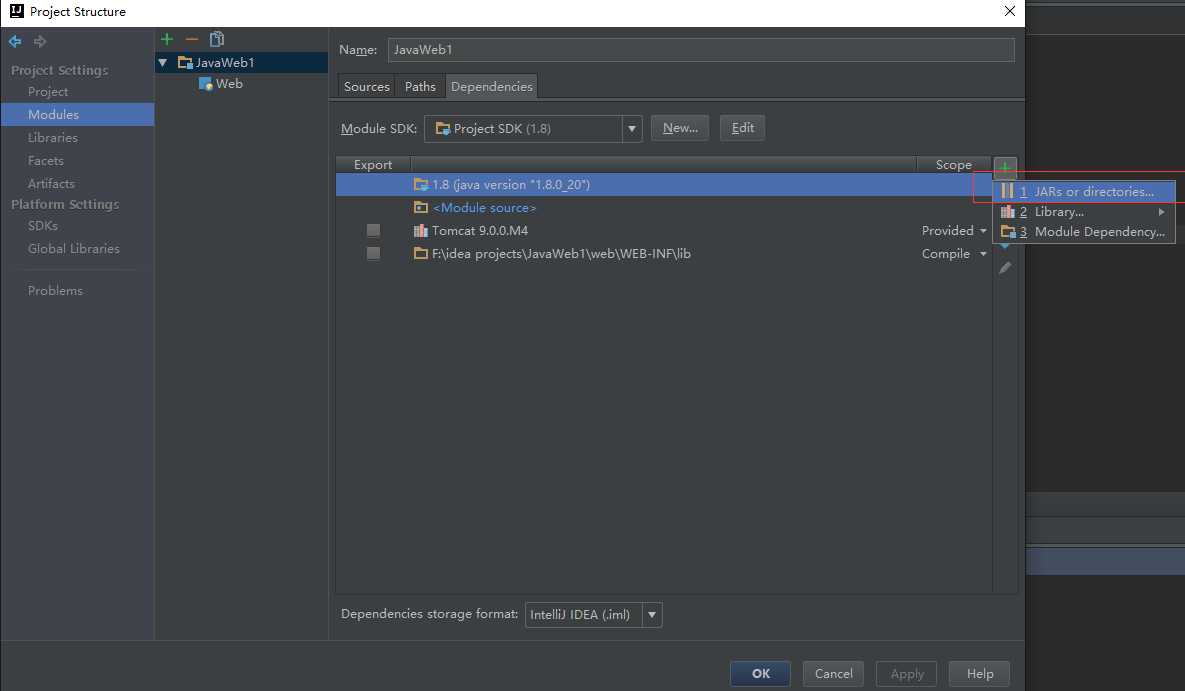
Task: Select the F:\idea projects\JavaWeb1\web\WEB-INF\lib row
Action: [x=664, y=253]
